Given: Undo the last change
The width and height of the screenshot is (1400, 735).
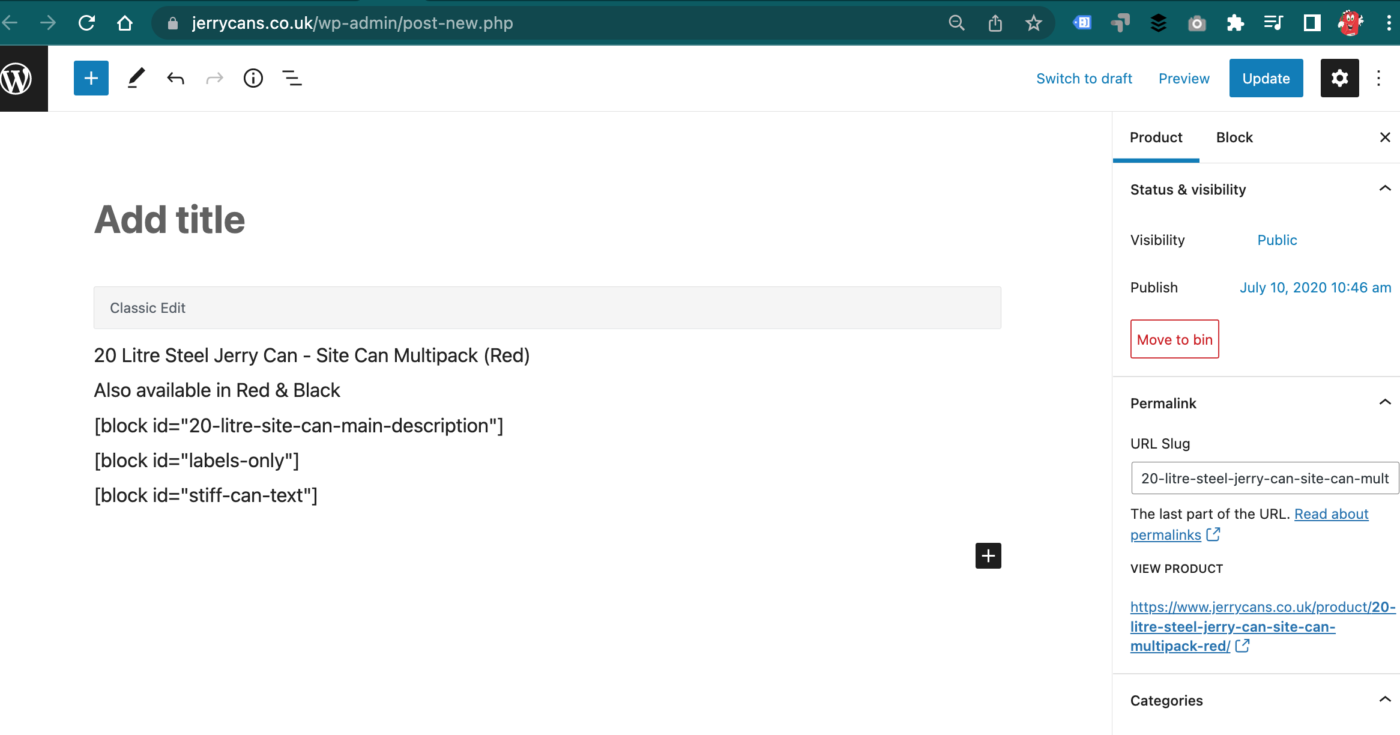Looking at the screenshot, I should [176, 78].
